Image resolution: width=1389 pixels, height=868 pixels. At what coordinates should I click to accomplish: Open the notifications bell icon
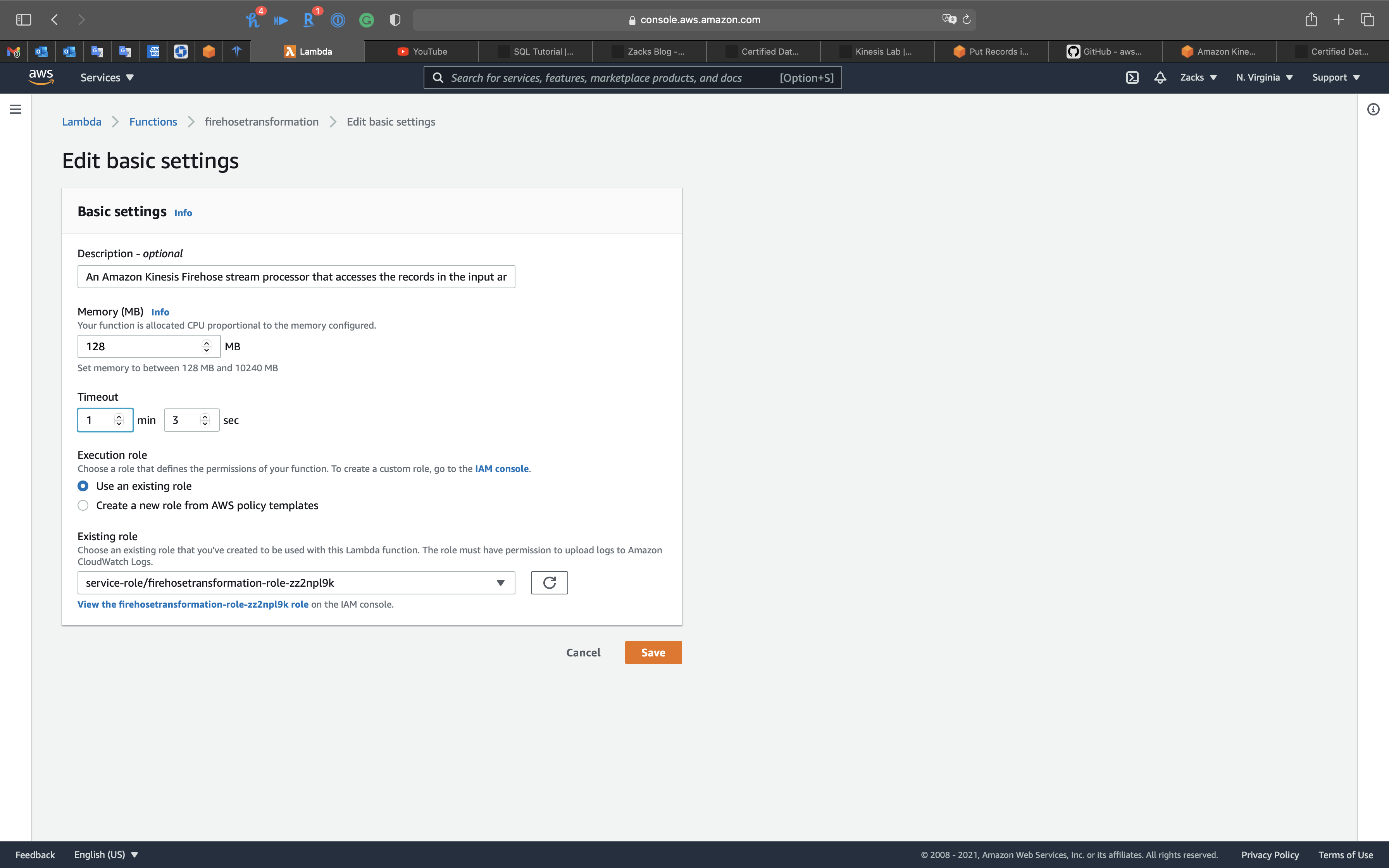point(1160,77)
